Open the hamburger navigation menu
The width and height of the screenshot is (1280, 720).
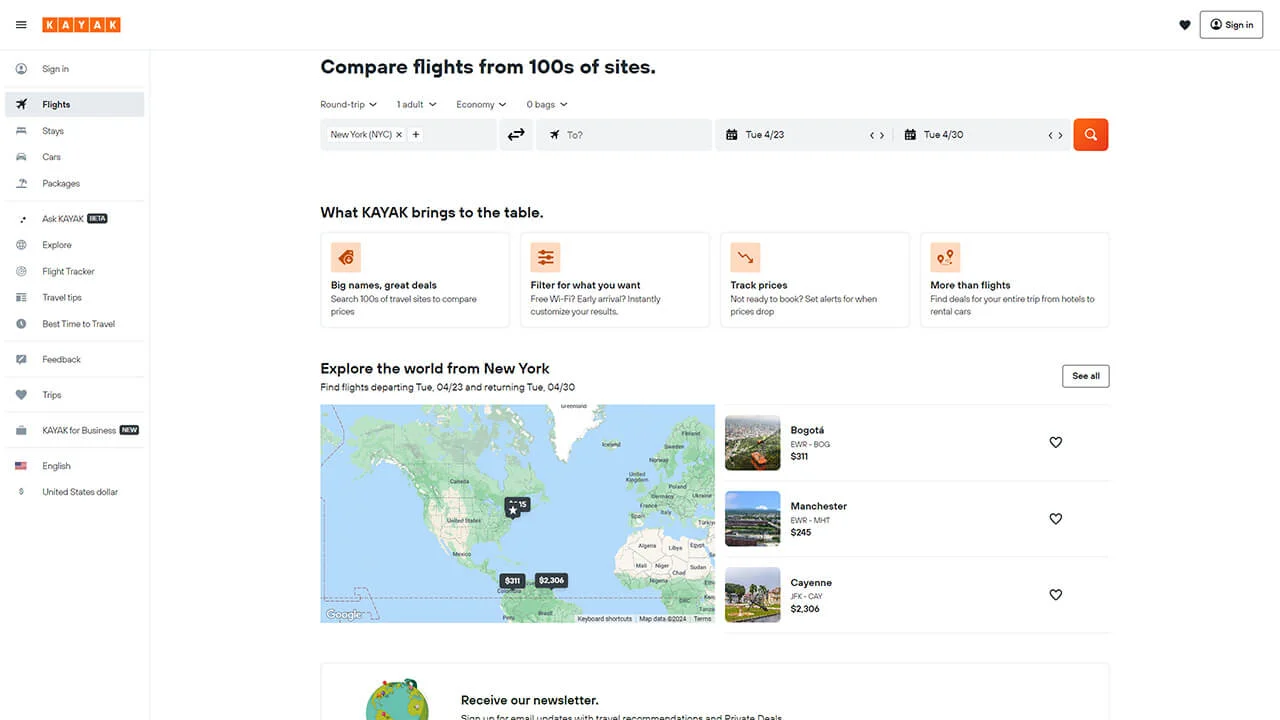point(21,25)
